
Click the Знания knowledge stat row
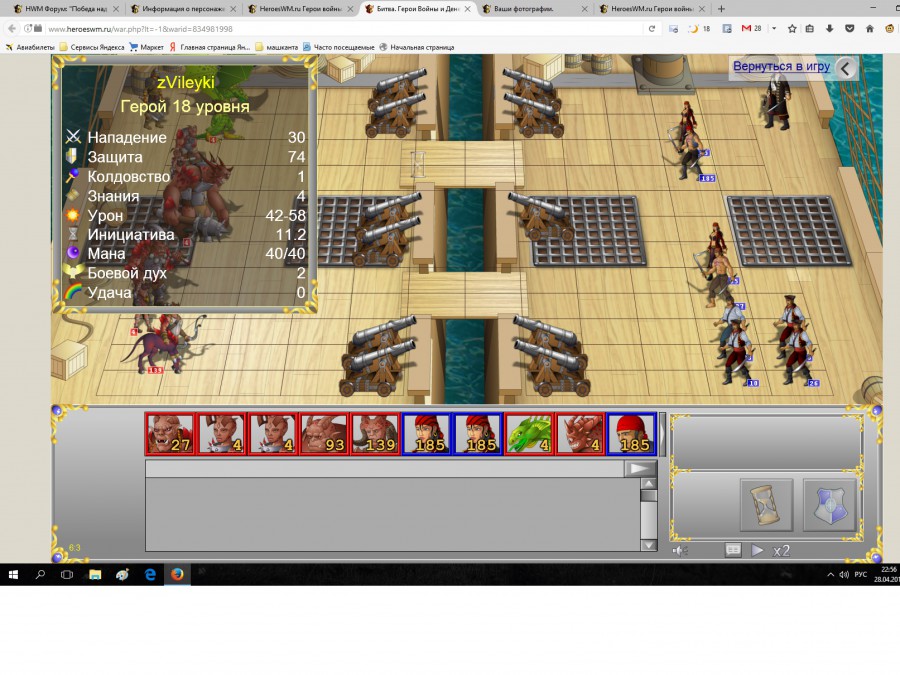pos(185,196)
